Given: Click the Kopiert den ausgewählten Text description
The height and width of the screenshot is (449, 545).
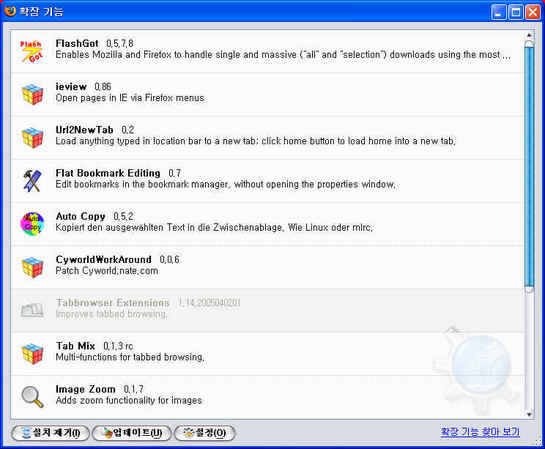Looking at the screenshot, I should coord(214,227).
